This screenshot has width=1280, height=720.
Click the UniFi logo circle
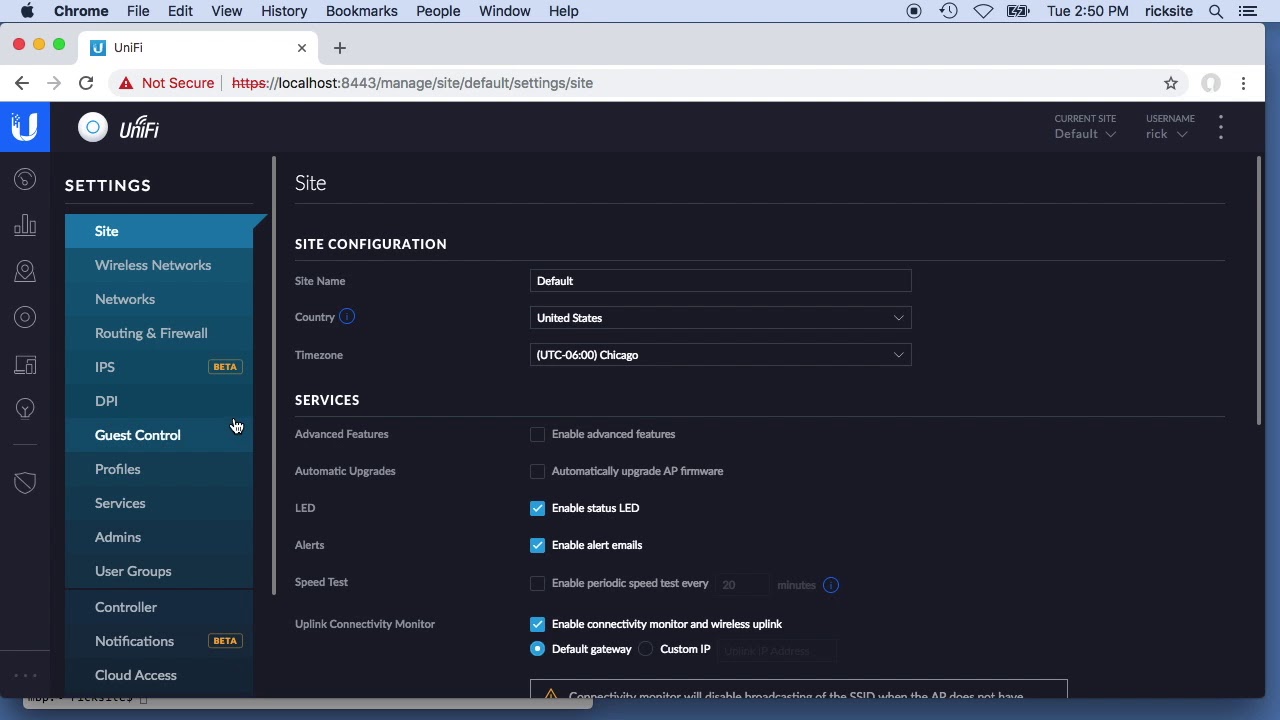point(93,127)
